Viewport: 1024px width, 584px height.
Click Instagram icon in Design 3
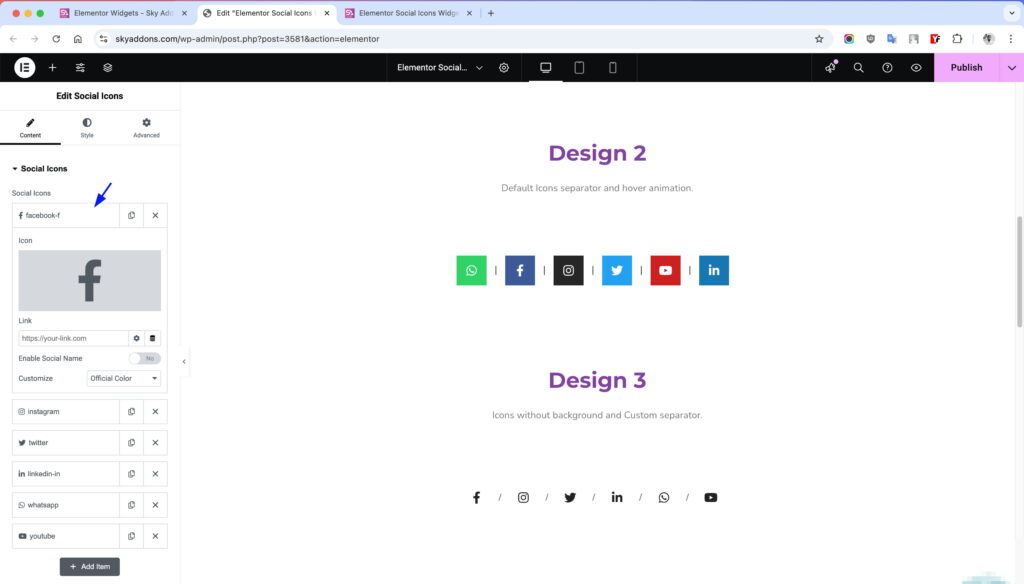pos(523,498)
